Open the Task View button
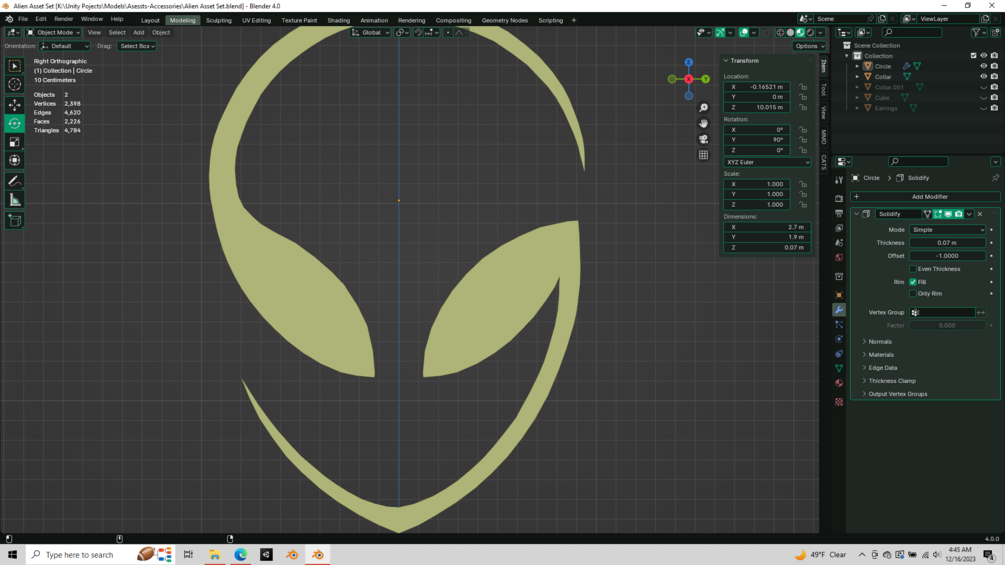1005x565 pixels. (x=188, y=555)
